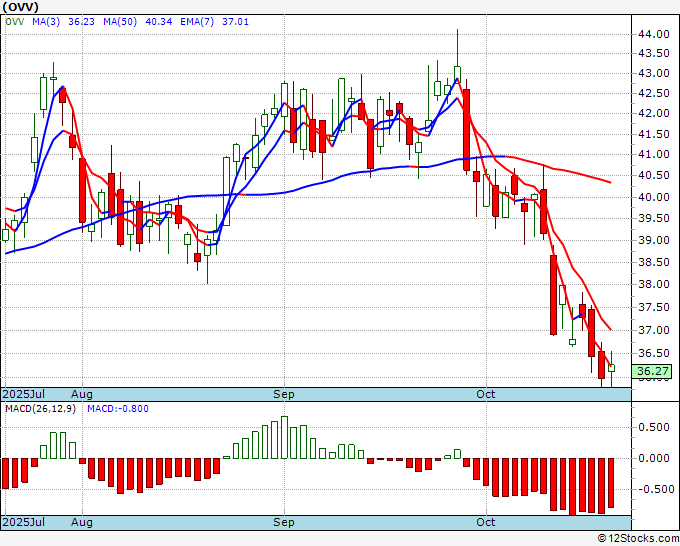This screenshot has height=546, width=680.
Task: Click the last green candlestick near 36.27
Action: pos(611,368)
